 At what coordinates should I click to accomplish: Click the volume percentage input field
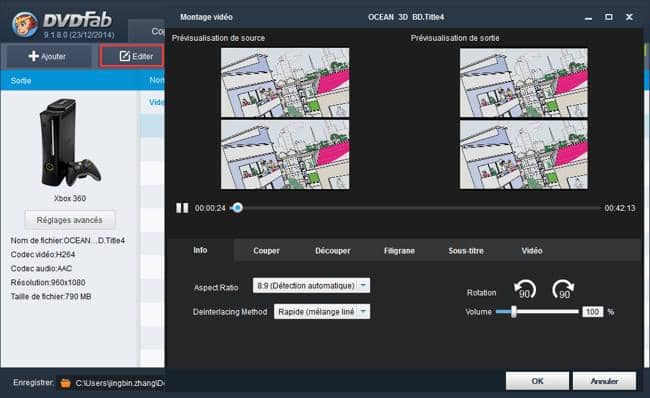coord(592,312)
